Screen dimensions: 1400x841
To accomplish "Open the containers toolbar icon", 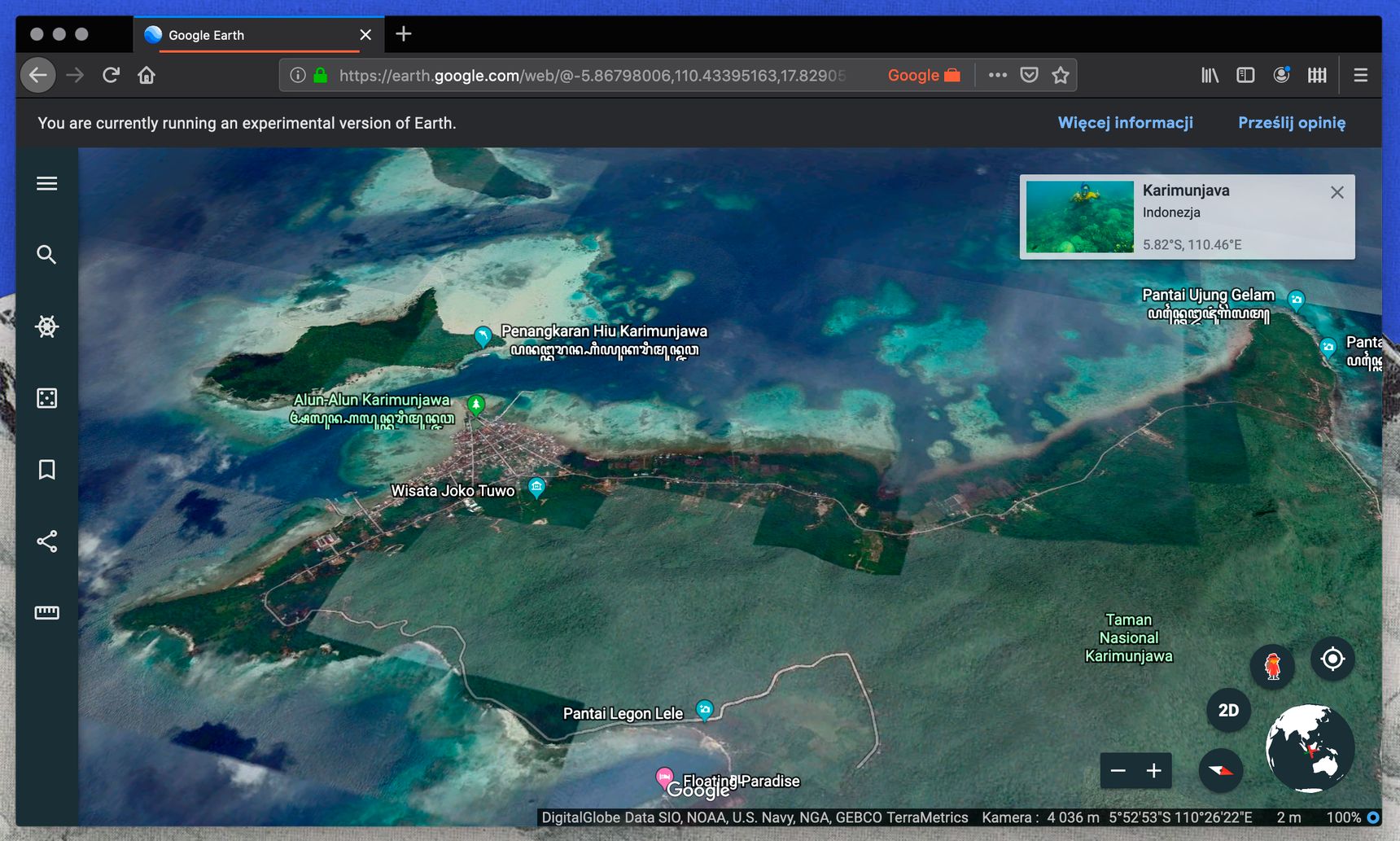I will tap(1317, 76).
